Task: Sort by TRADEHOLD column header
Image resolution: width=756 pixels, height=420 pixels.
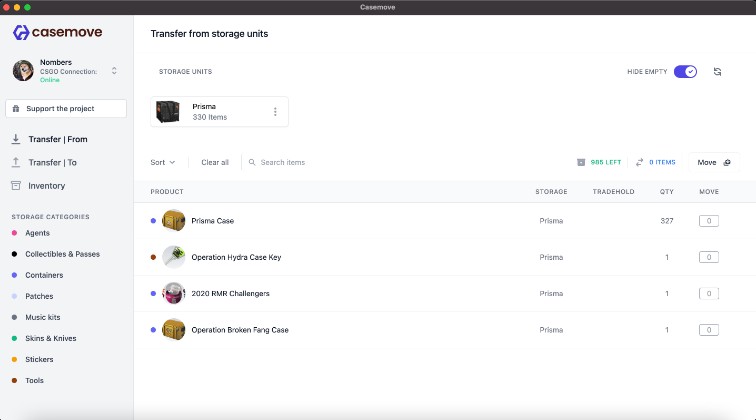Action: click(x=613, y=191)
